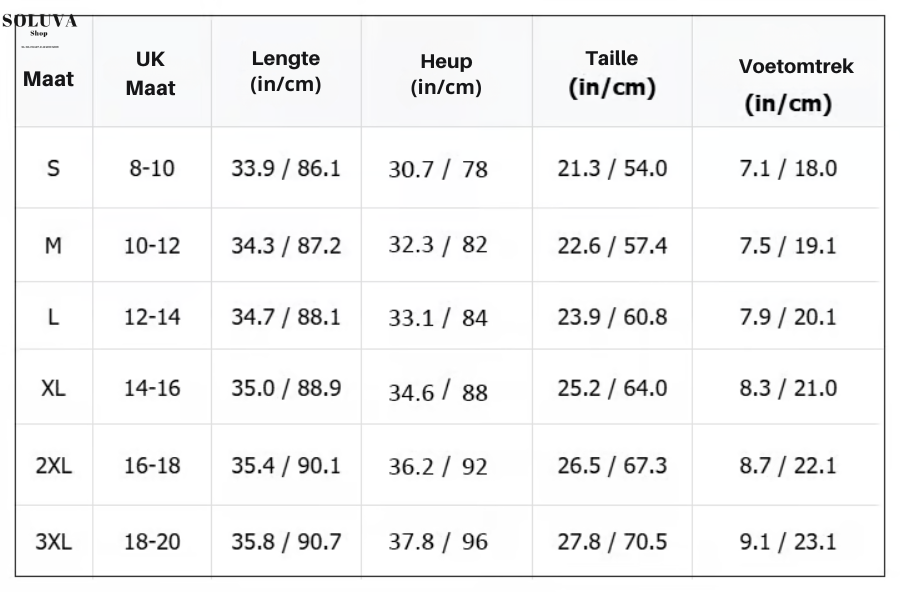The height and width of the screenshot is (592, 900).
Task: Click UK size 8-10 cell
Action: tap(152, 169)
